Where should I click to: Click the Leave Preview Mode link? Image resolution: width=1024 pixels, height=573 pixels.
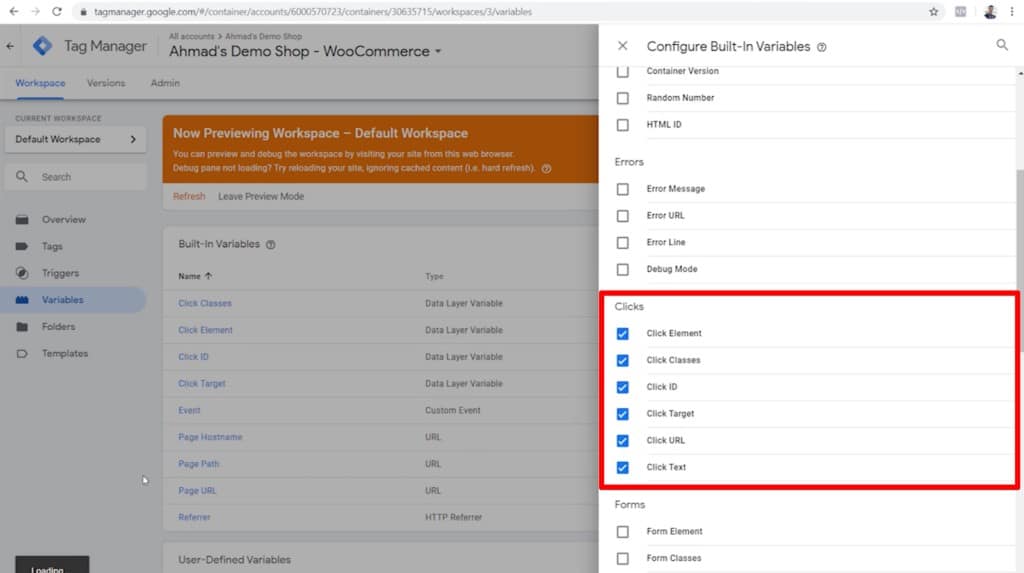[261, 196]
